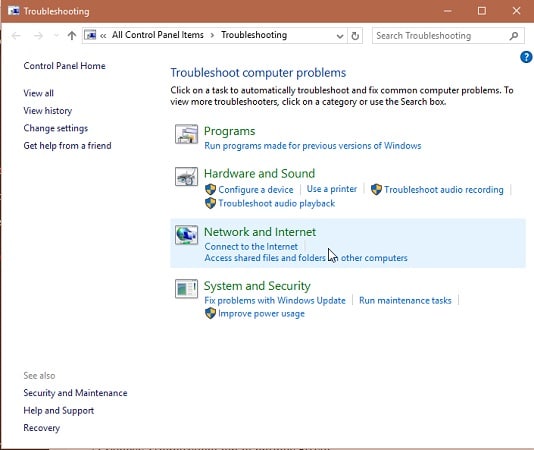534x450 pixels.
Task: Click Improve power usage link
Action: tap(261, 314)
